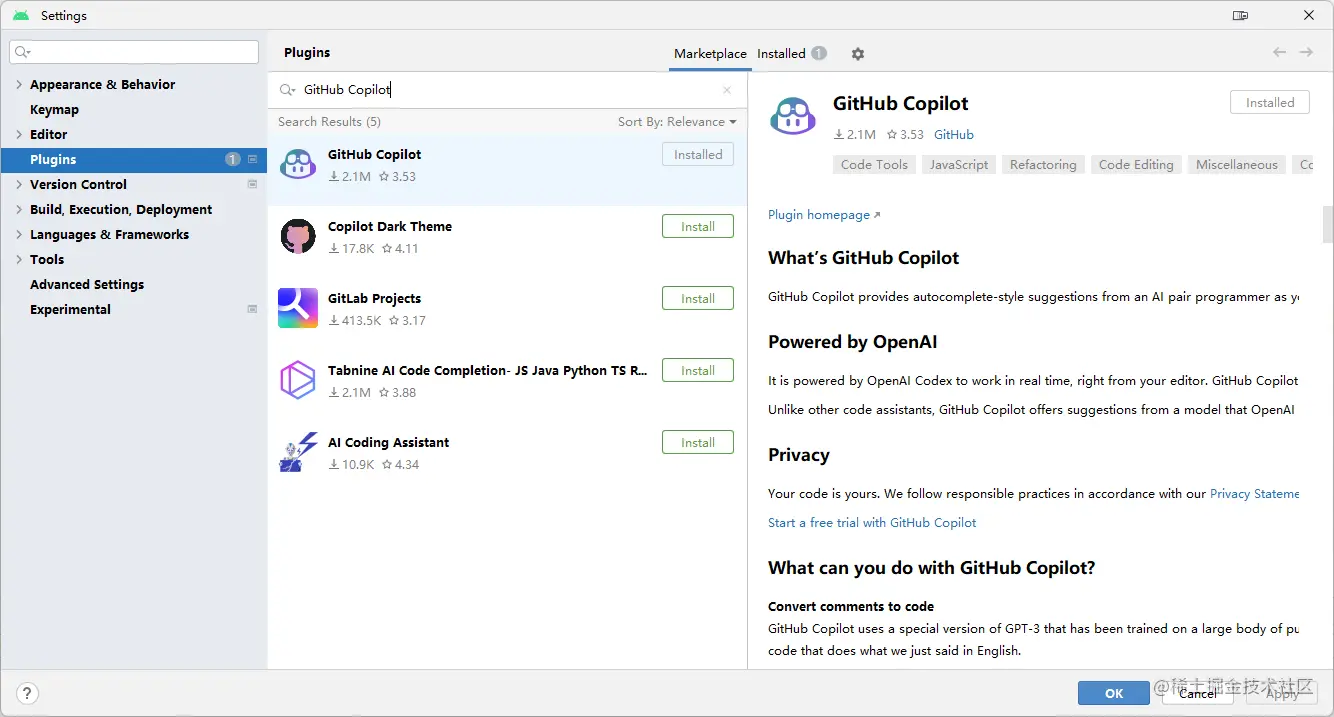Focus the plugin search field with GitHub Copilot
The width and height of the screenshot is (1334, 717).
click(507, 90)
